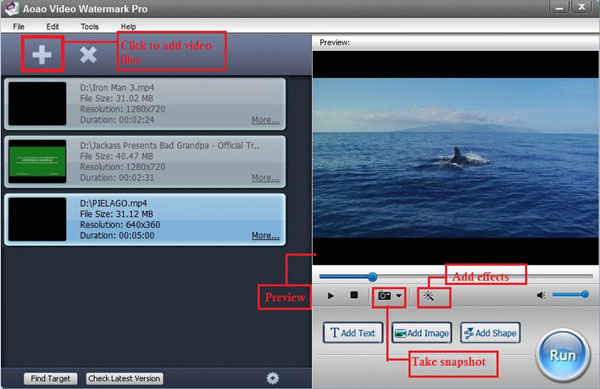Click 'D:\Jackass Presents Bad Grandpa - Official Tr..' text
Viewport: 600px width, 389px height.
tap(170, 145)
